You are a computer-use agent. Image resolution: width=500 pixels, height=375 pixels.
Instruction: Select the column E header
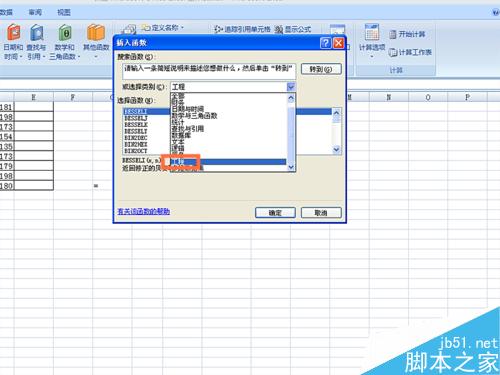pos(33,97)
